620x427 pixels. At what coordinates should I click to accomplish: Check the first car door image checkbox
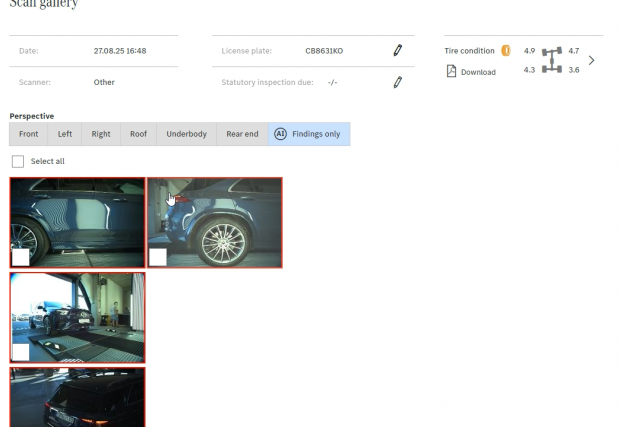[x=20, y=257]
